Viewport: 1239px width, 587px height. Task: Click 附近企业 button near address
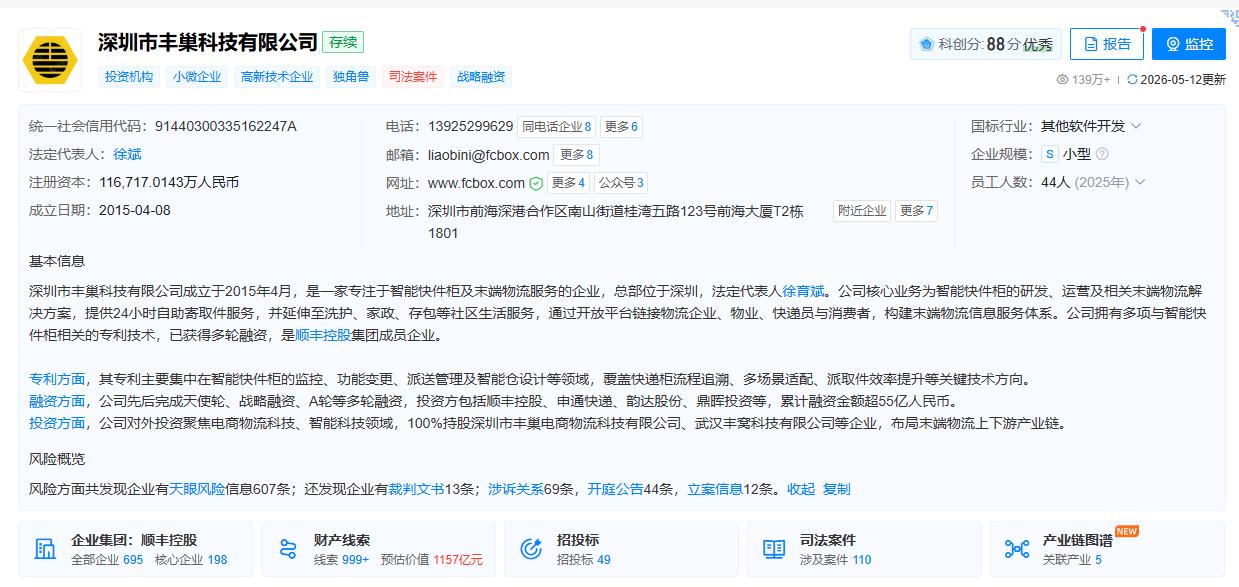[862, 211]
